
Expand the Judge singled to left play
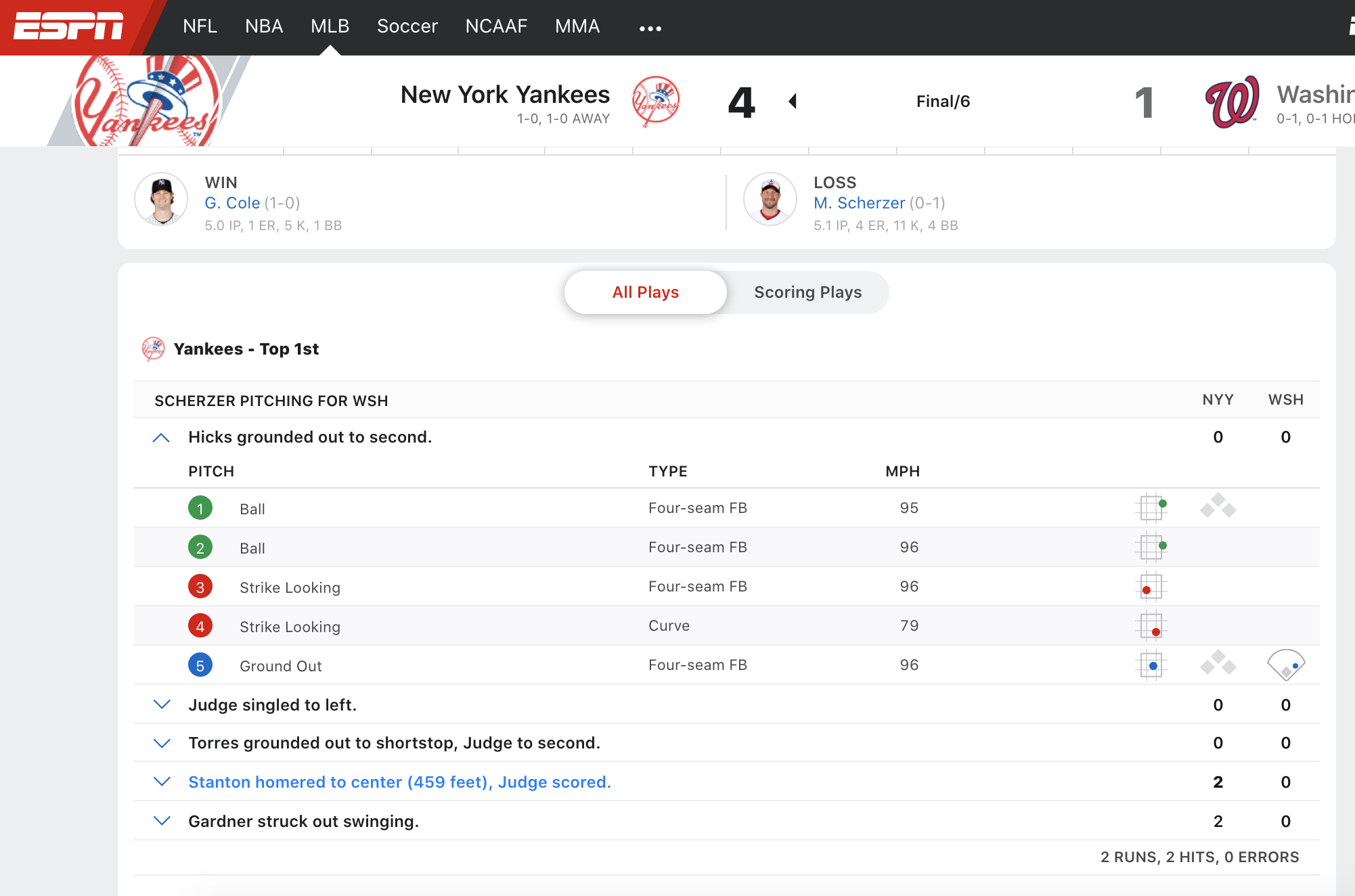162,704
